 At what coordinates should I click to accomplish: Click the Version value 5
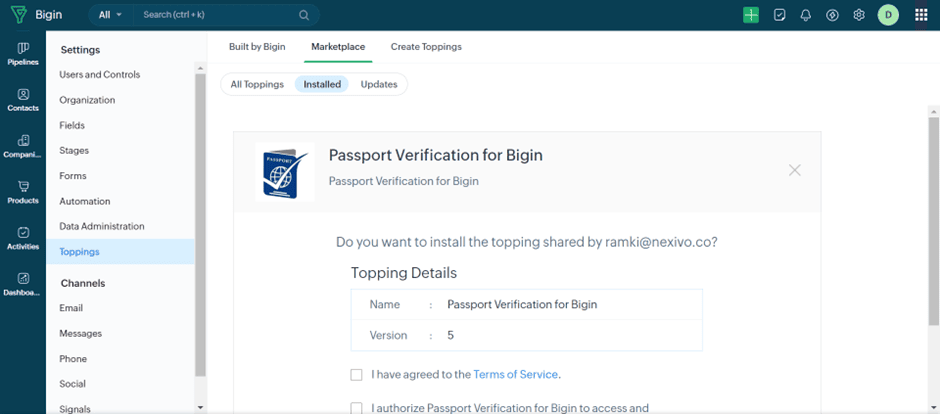(450, 336)
